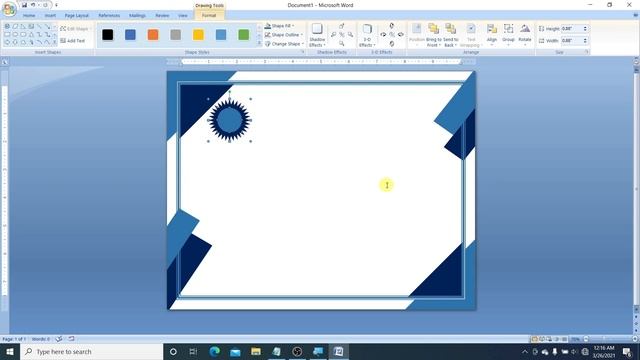
Task: Open Position dropdown in Arrange group
Action: [417, 34]
